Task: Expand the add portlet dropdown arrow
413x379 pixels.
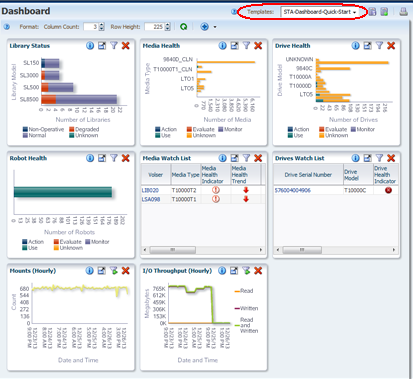Action: coord(215,27)
